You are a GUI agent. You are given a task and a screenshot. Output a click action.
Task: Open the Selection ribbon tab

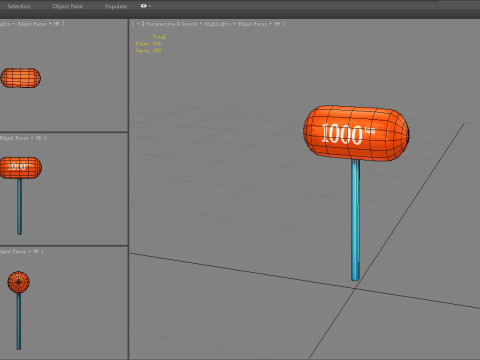tap(19, 6)
